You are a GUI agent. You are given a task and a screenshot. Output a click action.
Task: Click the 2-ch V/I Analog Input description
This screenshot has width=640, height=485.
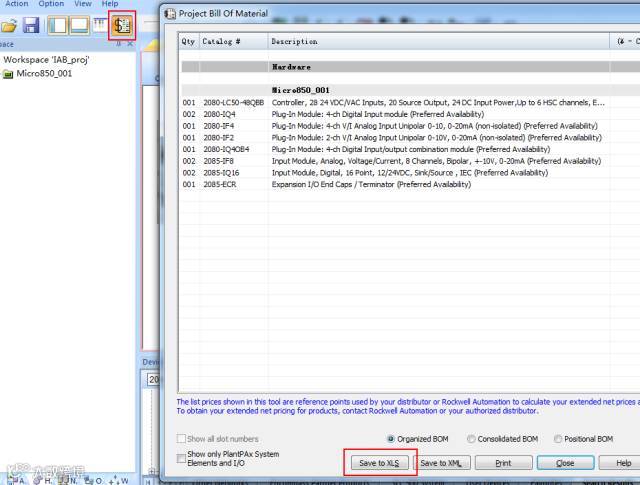point(437,138)
